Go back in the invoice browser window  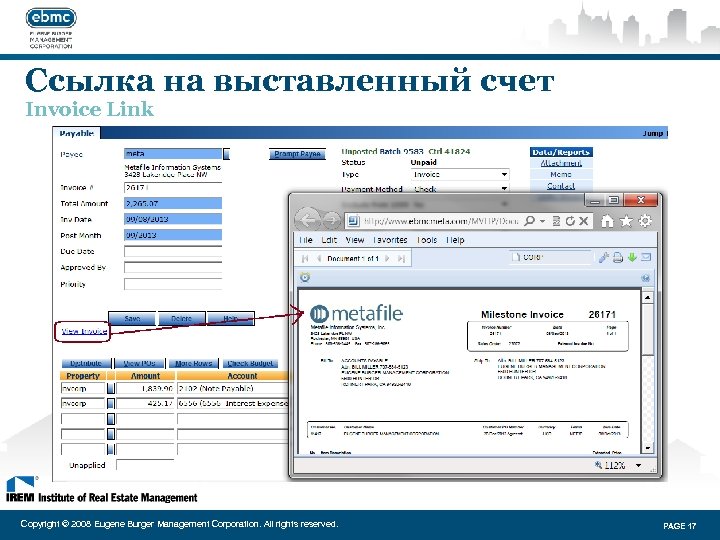307,220
